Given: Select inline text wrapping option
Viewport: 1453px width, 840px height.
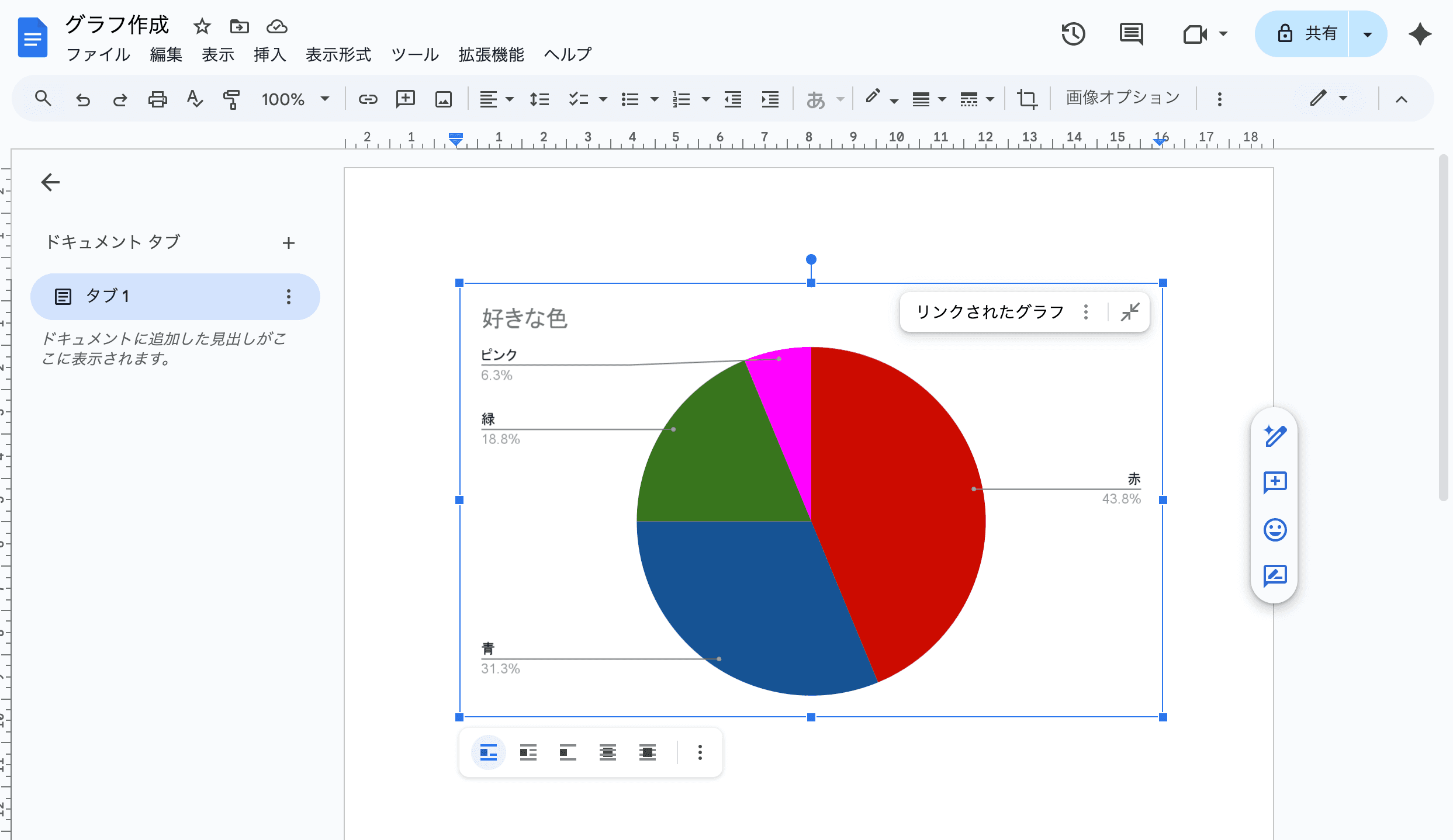Looking at the screenshot, I should [488, 752].
